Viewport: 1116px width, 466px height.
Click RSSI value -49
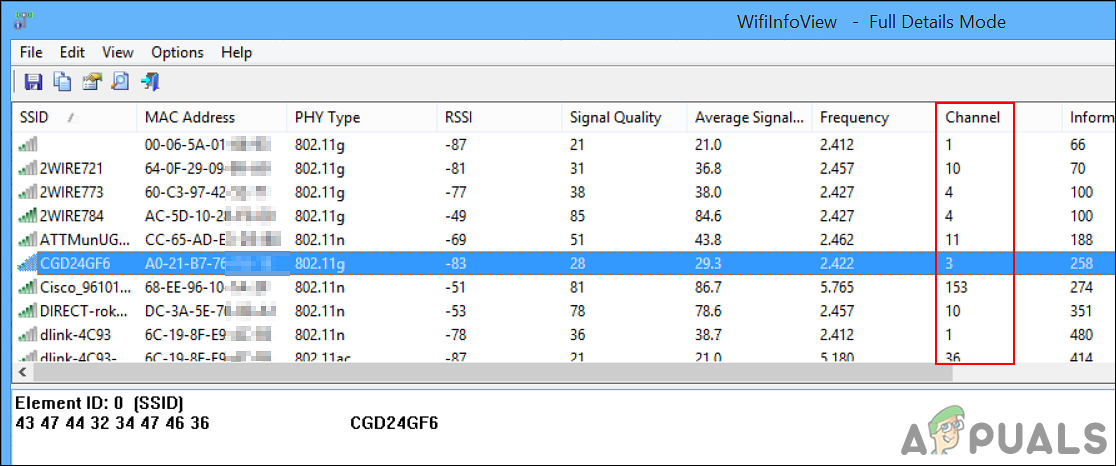[x=456, y=216]
